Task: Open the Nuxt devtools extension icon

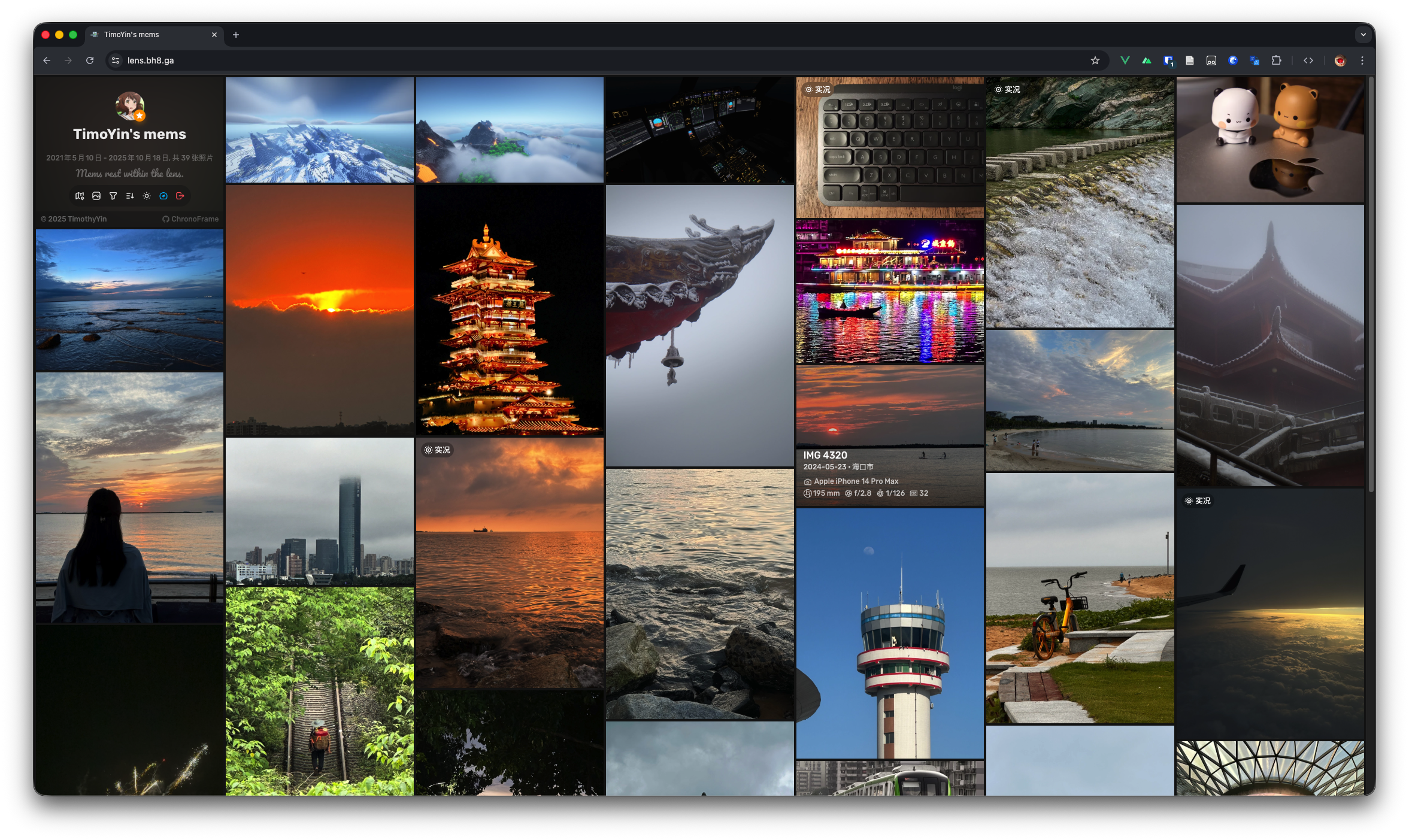Action: (x=1147, y=60)
